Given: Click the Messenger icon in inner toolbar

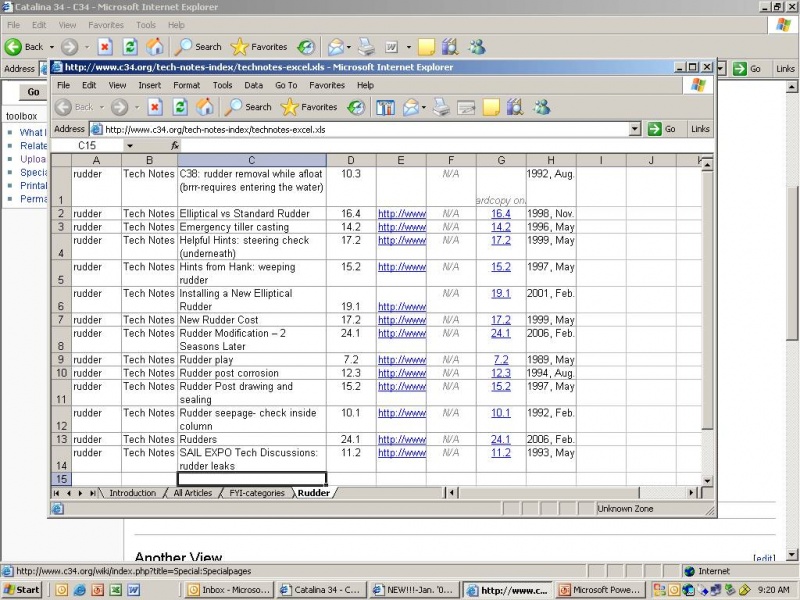Looking at the screenshot, I should pos(542,107).
